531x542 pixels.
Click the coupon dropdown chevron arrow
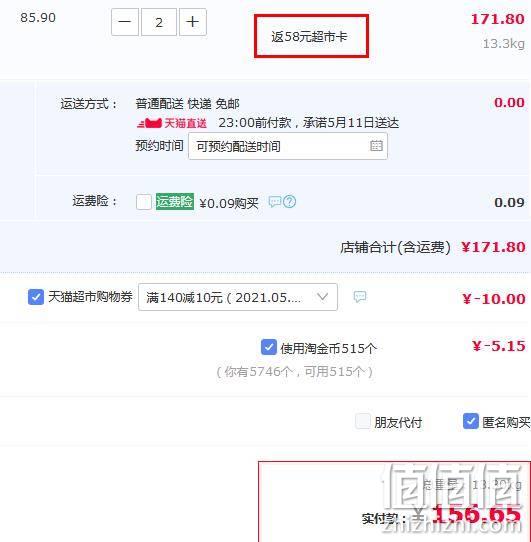click(322, 297)
